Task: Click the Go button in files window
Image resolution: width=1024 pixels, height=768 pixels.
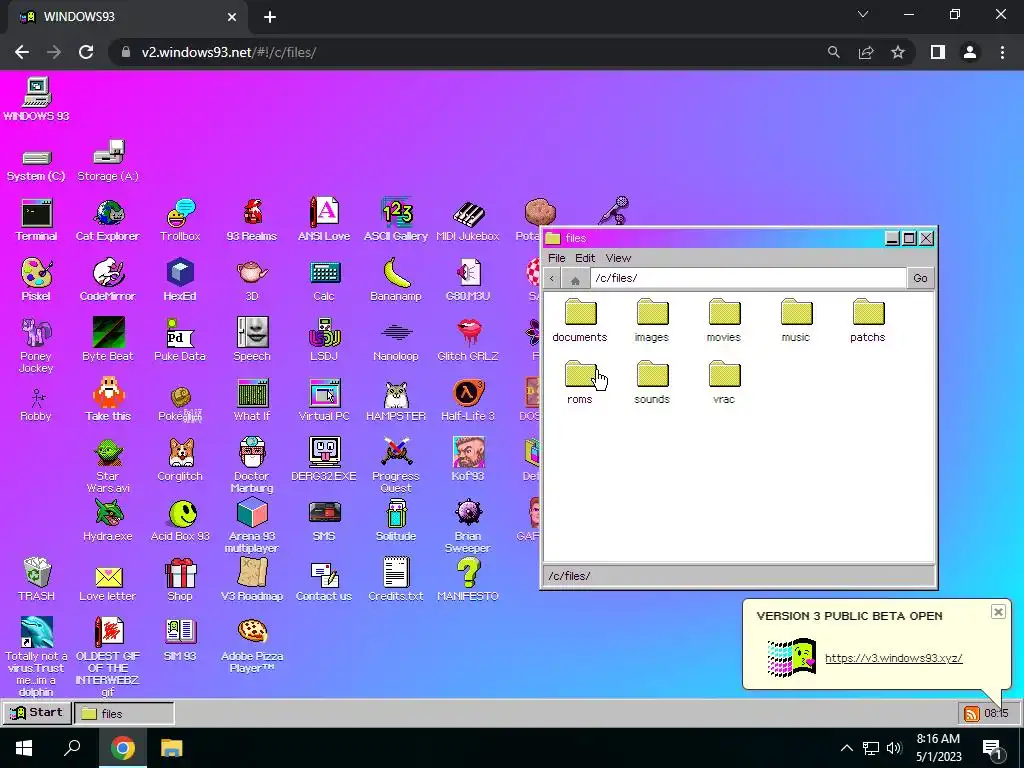Action: coord(921,278)
